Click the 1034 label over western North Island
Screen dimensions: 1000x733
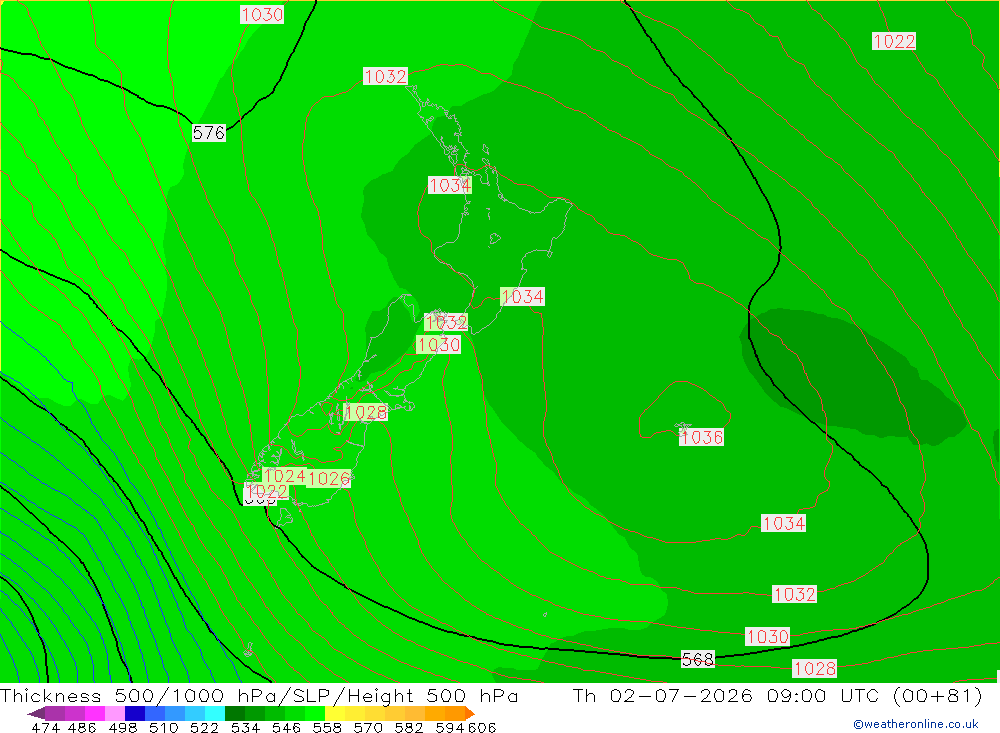click(x=450, y=185)
